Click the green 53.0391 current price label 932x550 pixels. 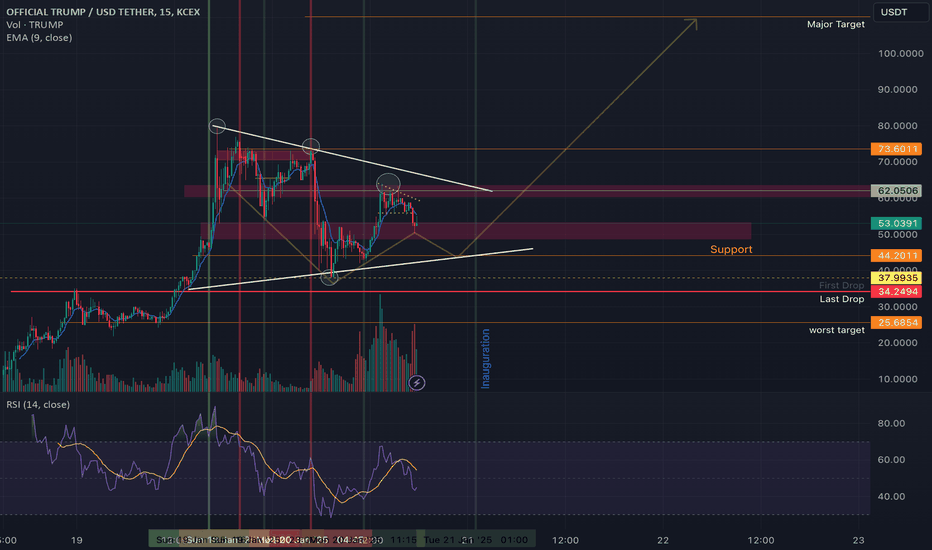click(x=896, y=224)
